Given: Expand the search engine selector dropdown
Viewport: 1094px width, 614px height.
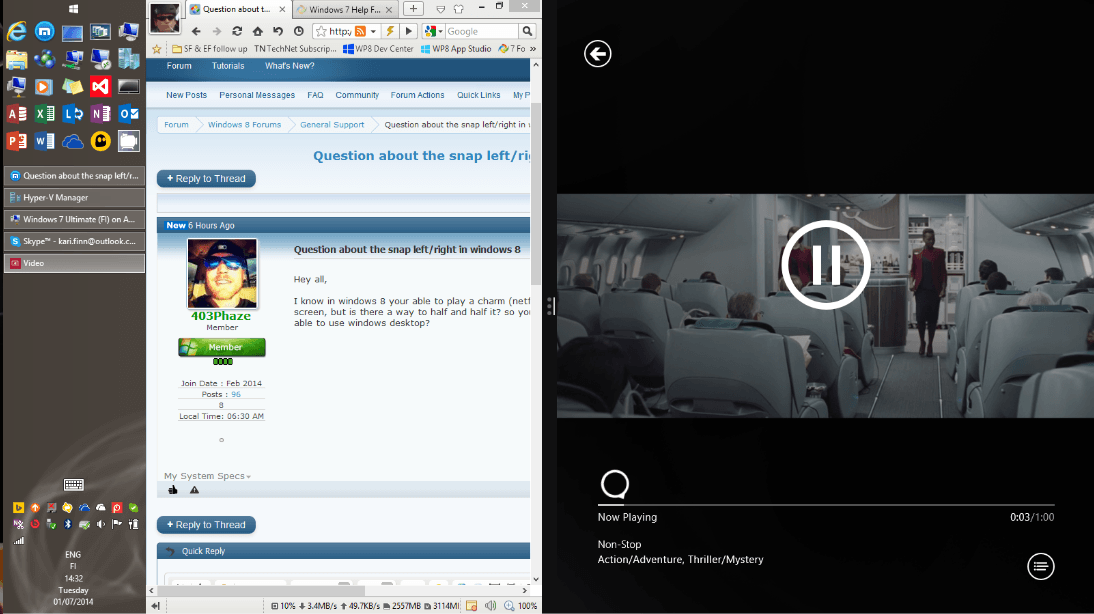Looking at the screenshot, I should [440, 31].
